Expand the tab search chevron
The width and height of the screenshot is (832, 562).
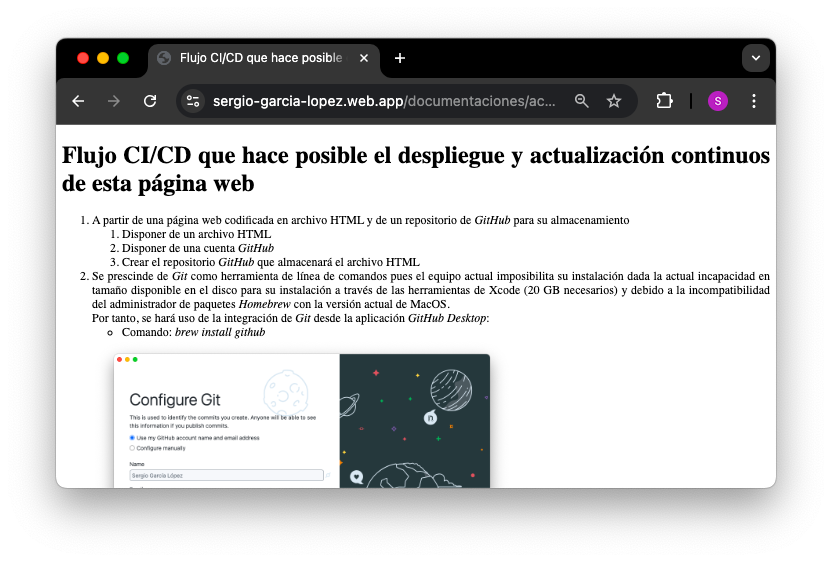[x=756, y=58]
